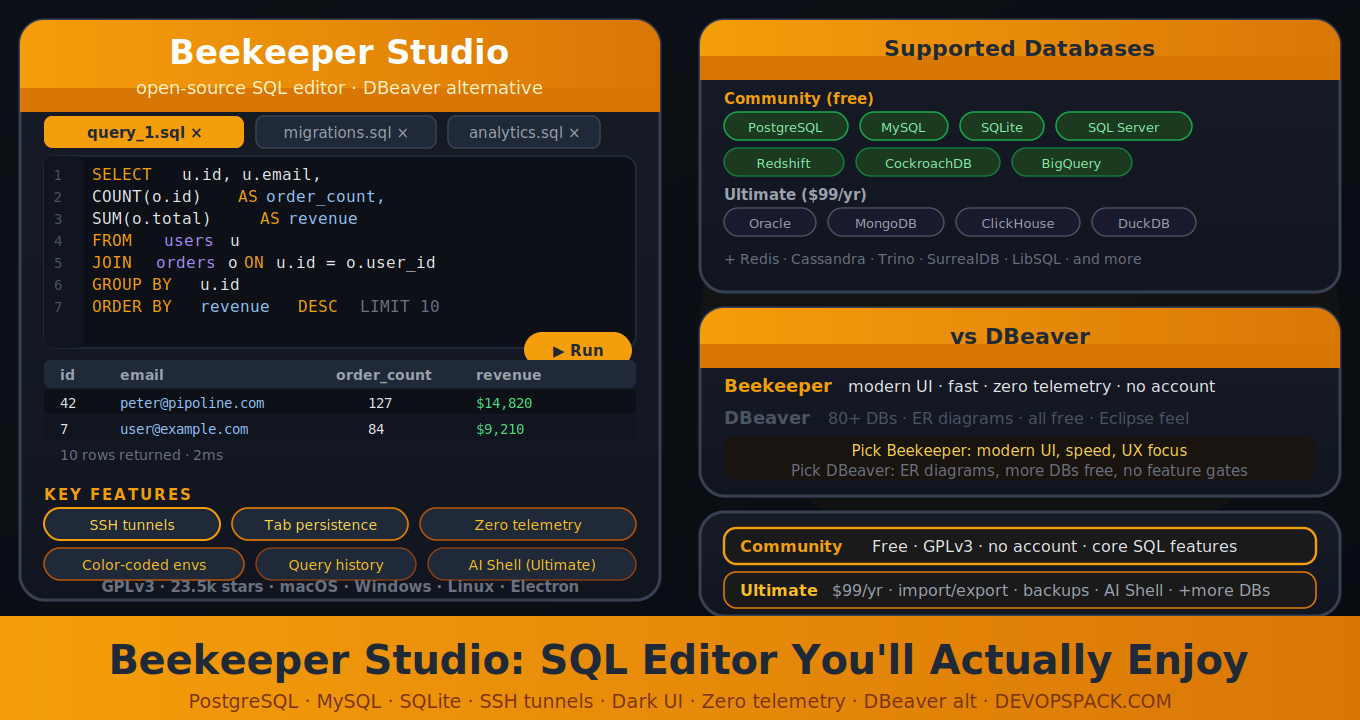
Task: Select the $14,820 revenue cell
Action: (x=504, y=403)
